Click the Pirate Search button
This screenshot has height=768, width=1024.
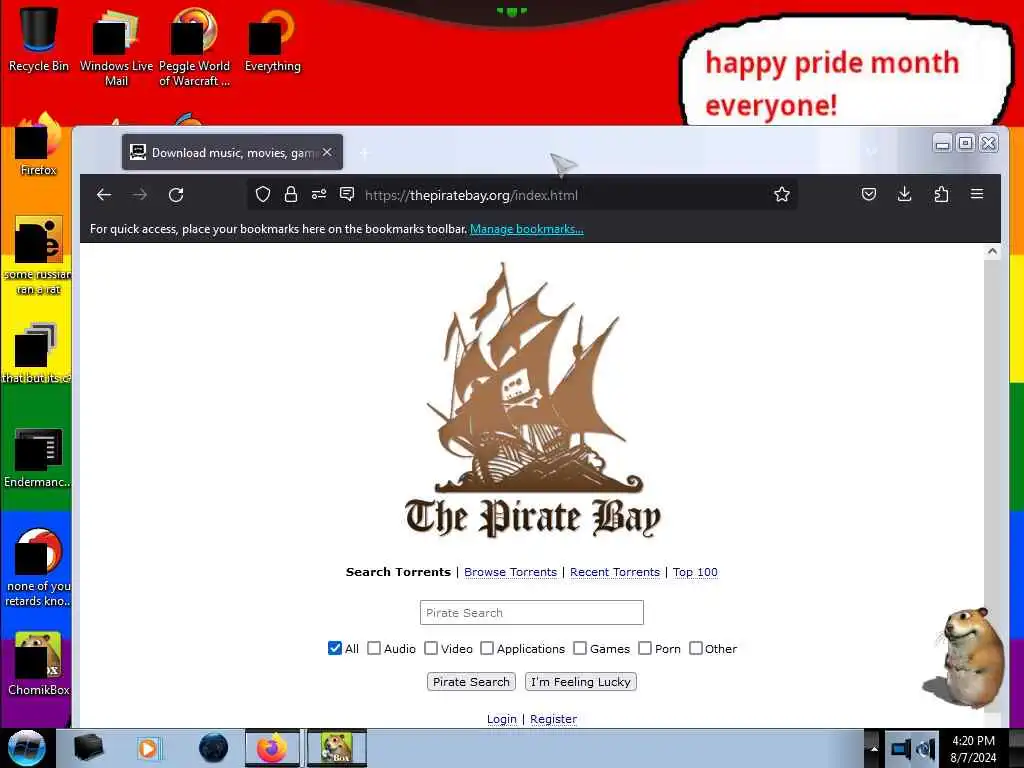click(x=471, y=682)
